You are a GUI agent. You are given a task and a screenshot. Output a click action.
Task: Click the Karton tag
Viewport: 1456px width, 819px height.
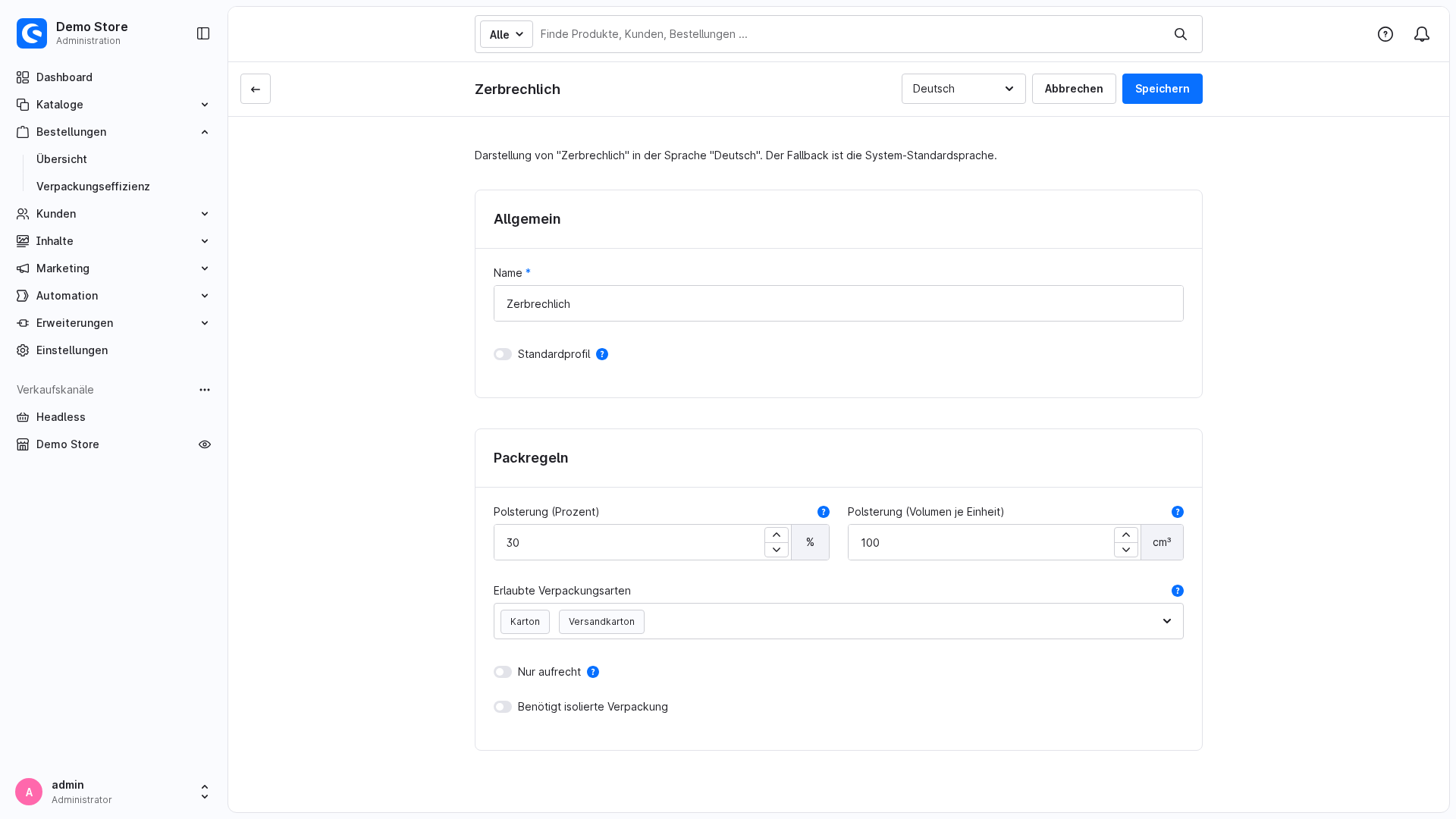(x=525, y=622)
